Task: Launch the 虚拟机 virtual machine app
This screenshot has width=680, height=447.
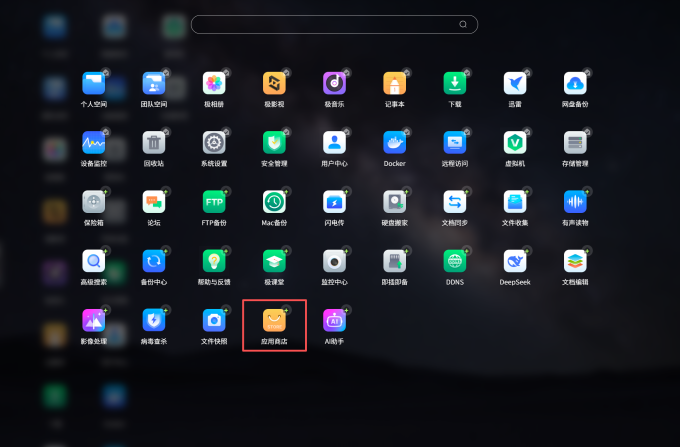Action: click(515, 143)
